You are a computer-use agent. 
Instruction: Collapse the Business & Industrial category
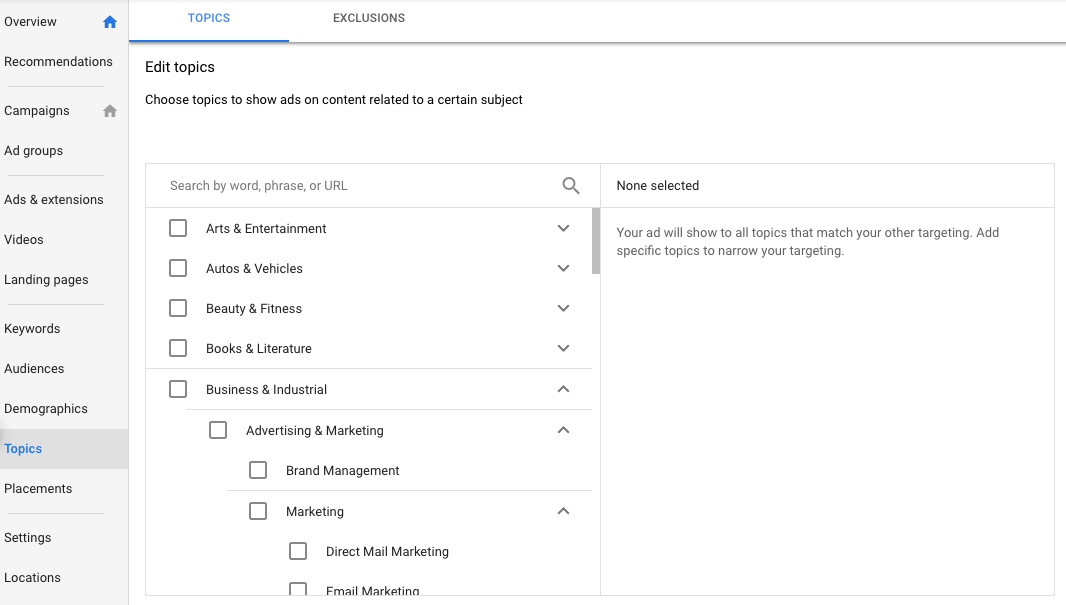click(563, 389)
